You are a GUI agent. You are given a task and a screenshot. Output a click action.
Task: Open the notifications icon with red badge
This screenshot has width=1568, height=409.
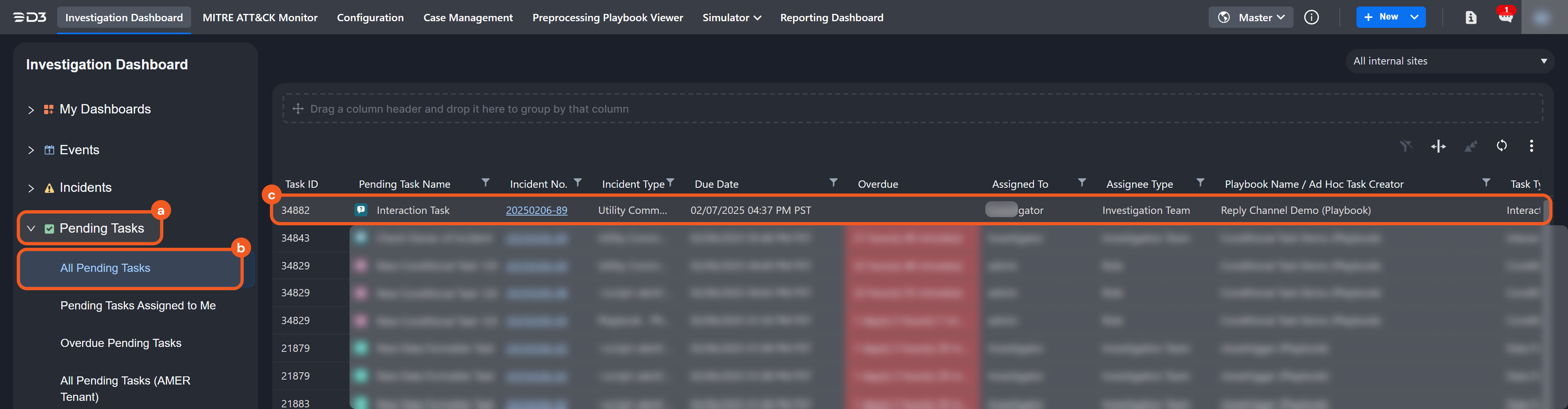point(1505,16)
